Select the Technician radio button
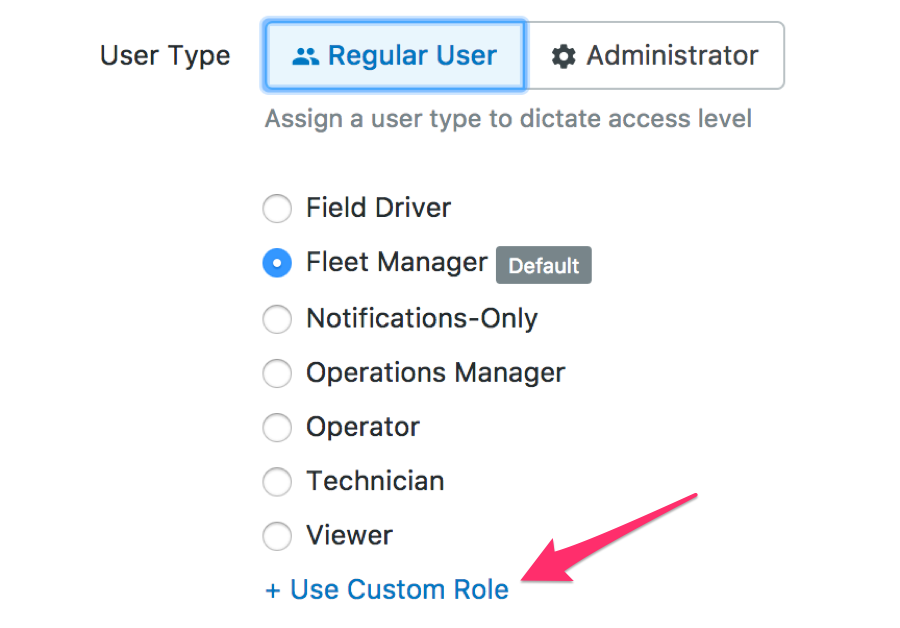This screenshot has width=900, height=628. pos(277,481)
